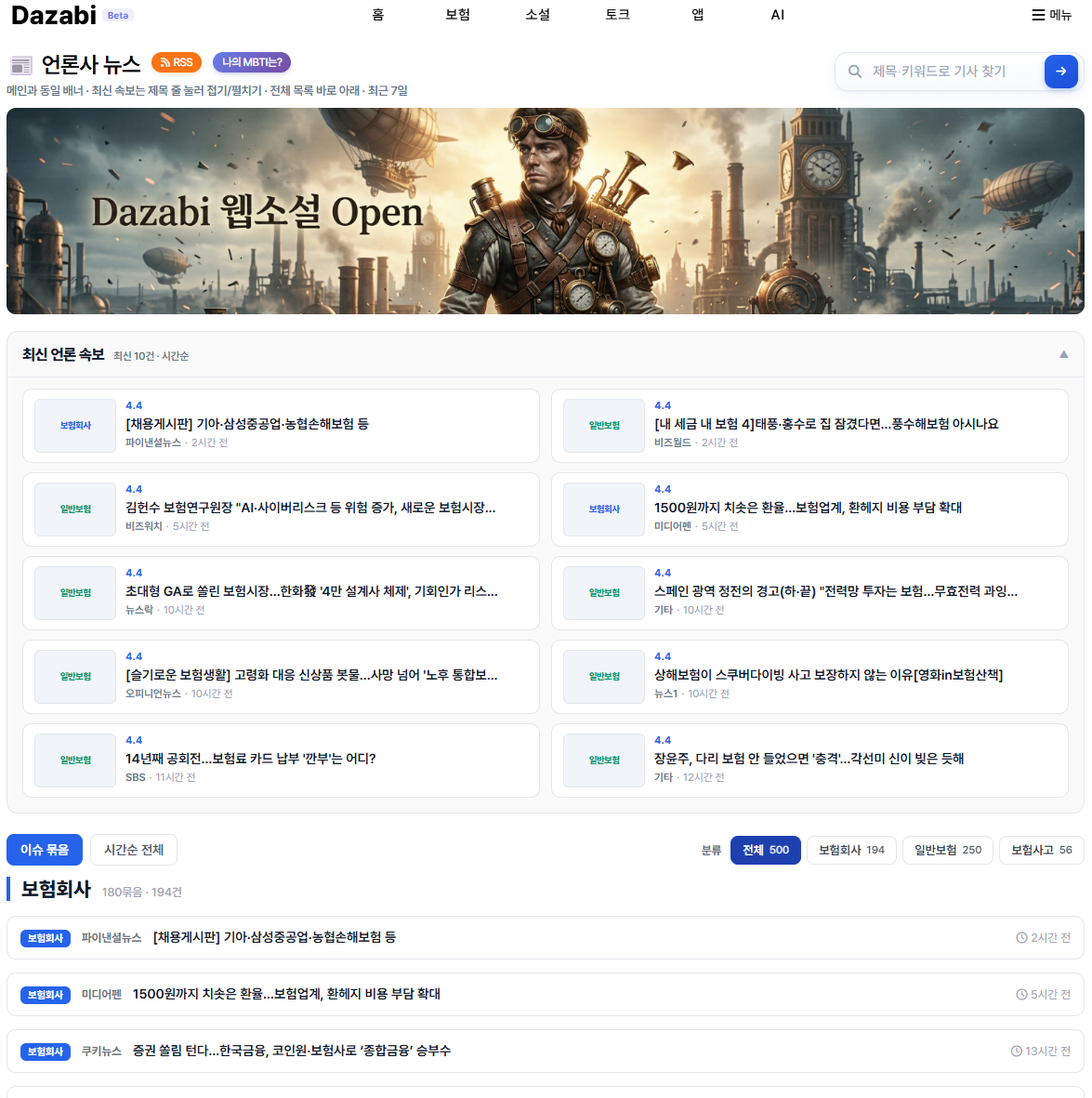The width and height of the screenshot is (1092, 1098).
Task: Filter by 보험사고 56 category
Action: click(1041, 850)
